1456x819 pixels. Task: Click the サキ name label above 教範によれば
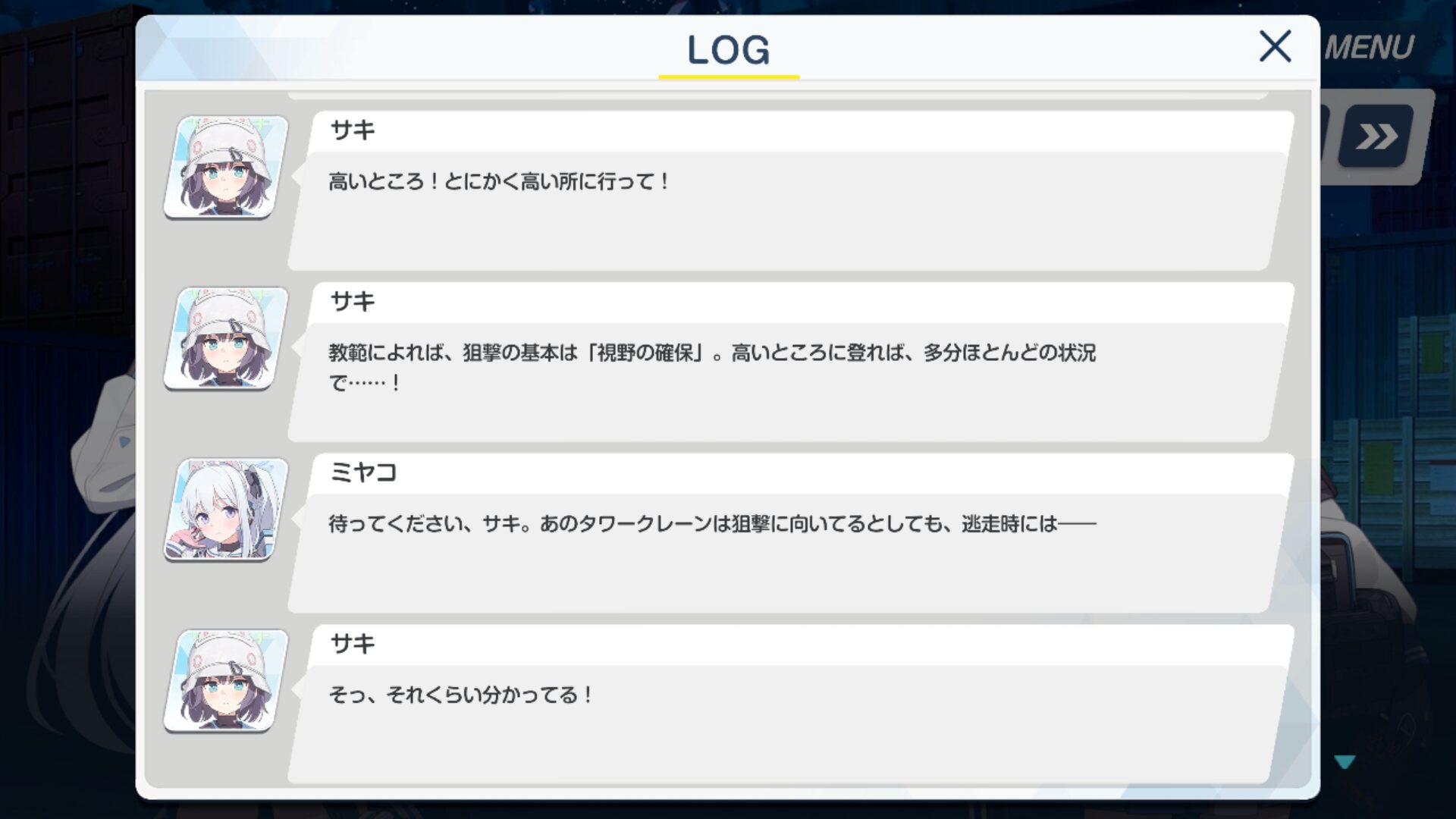click(353, 302)
